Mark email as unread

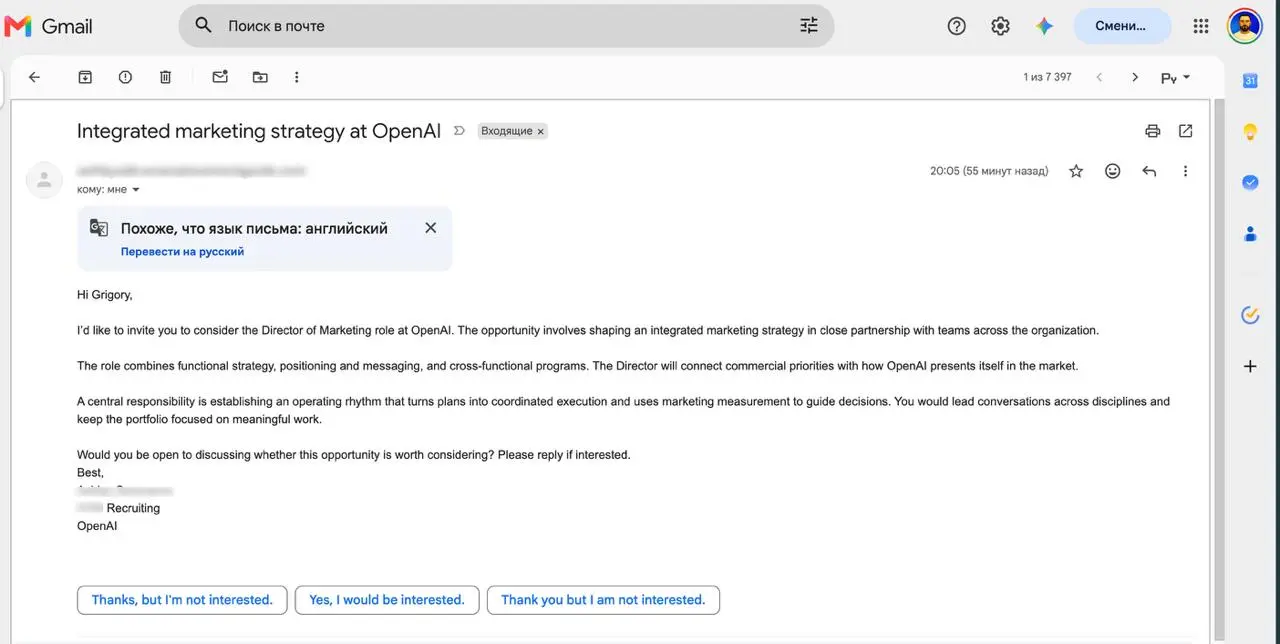220,77
